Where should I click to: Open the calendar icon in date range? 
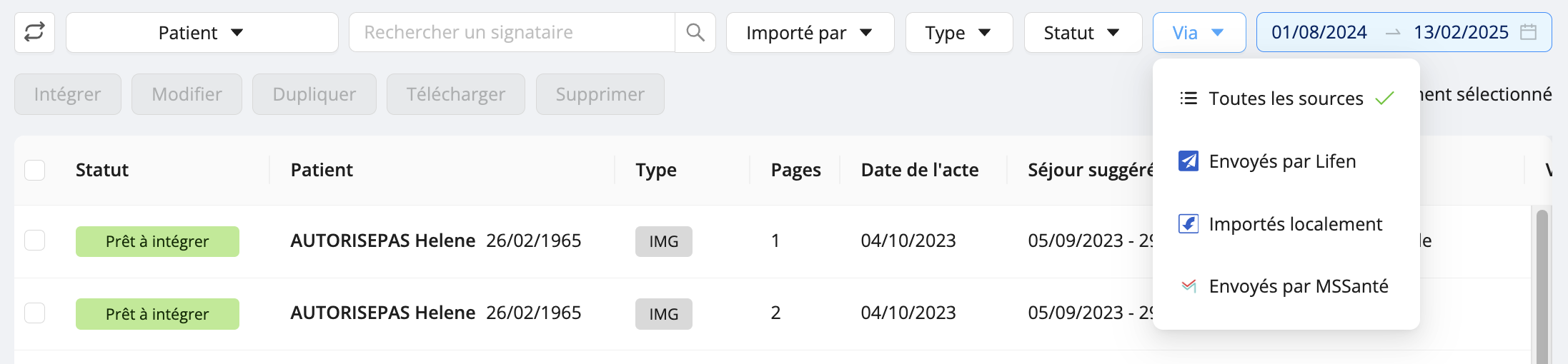tap(1528, 32)
